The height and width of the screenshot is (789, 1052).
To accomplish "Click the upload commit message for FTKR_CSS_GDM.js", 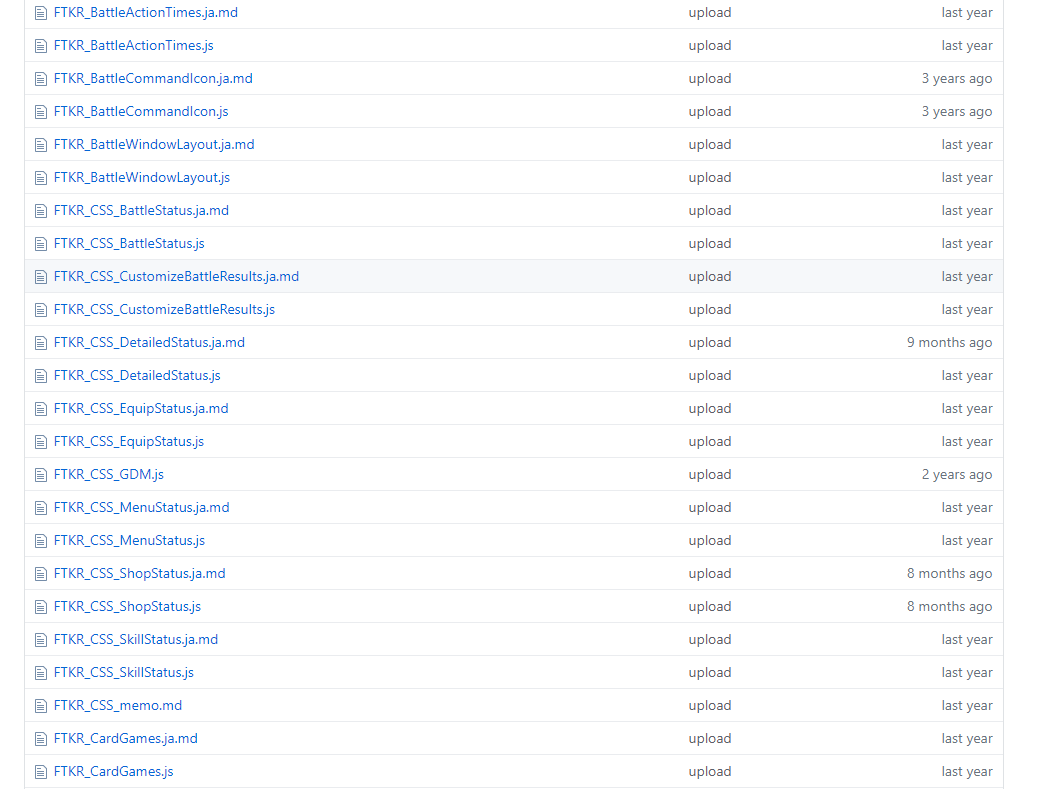I will 710,474.
